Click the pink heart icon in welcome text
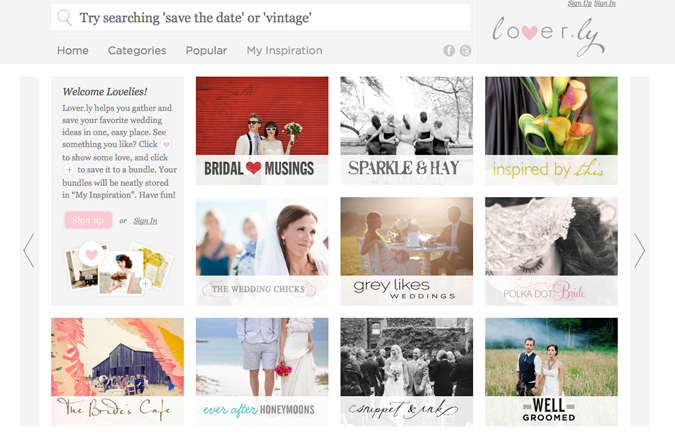The height and width of the screenshot is (439, 675). [166, 144]
